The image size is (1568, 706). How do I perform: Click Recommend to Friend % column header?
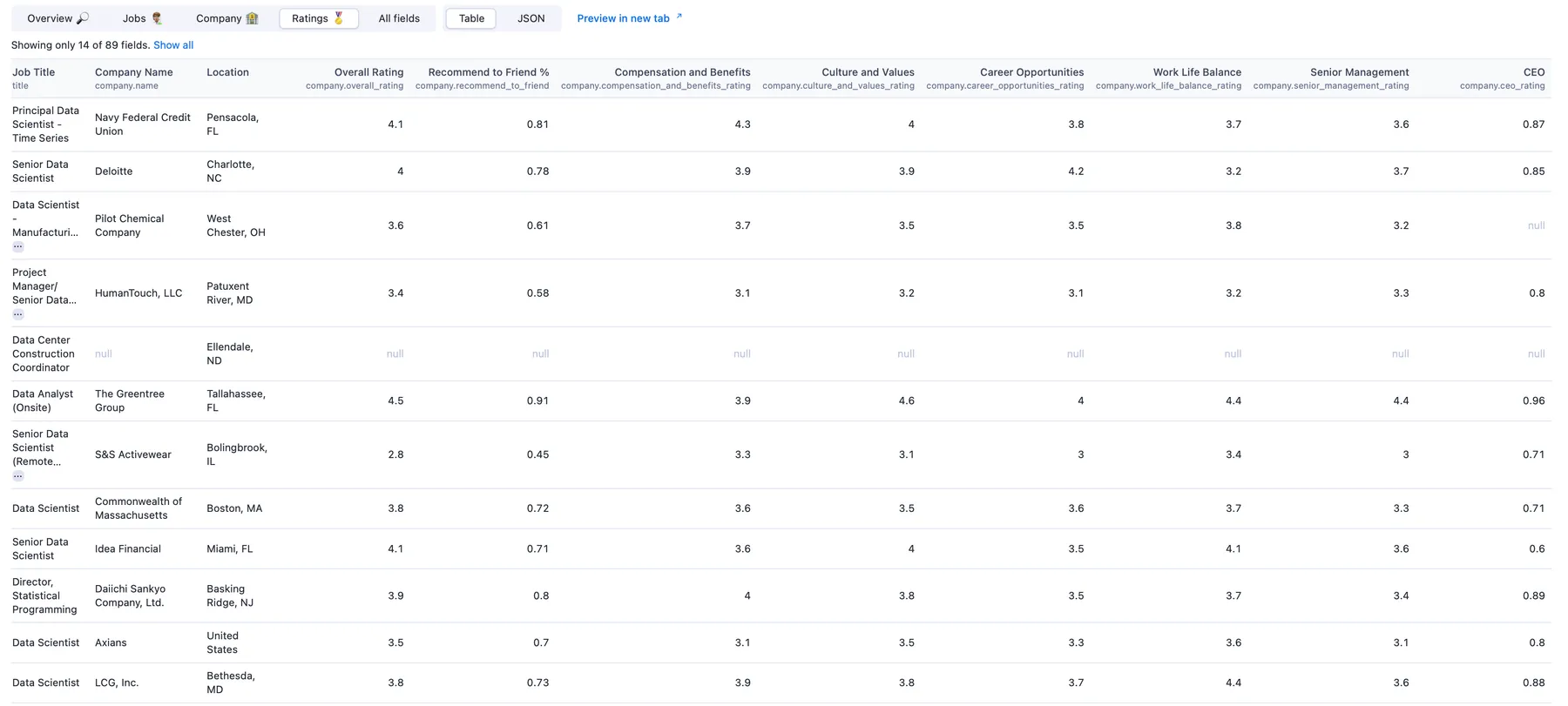pyautogui.click(x=489, y=72)
